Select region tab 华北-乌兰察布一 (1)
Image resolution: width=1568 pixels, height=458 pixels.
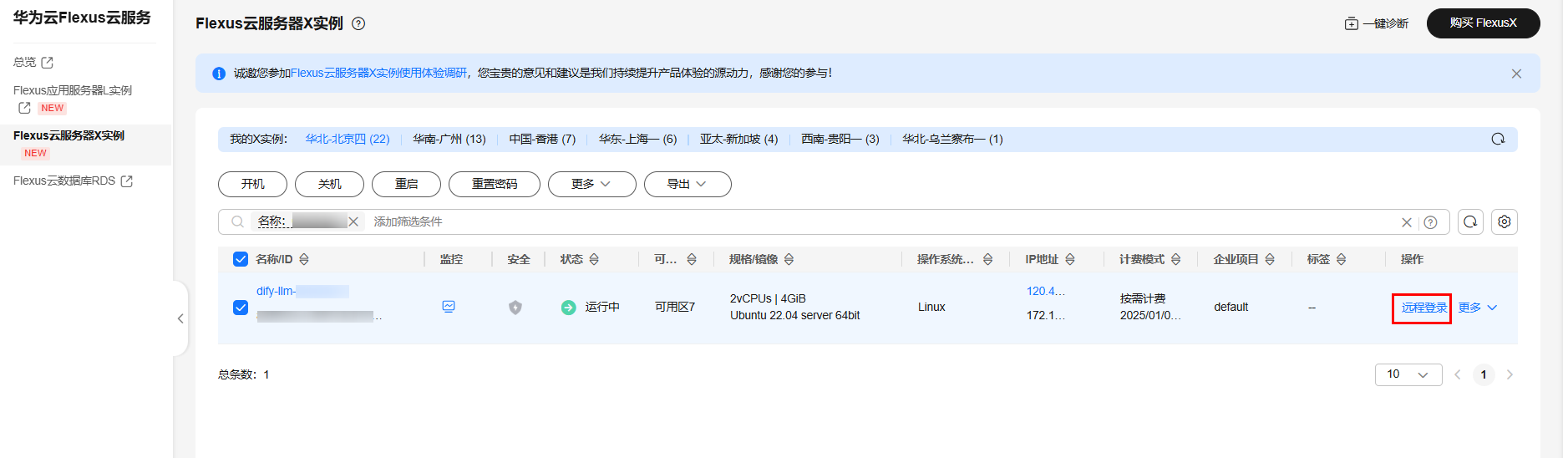point(952,139)
